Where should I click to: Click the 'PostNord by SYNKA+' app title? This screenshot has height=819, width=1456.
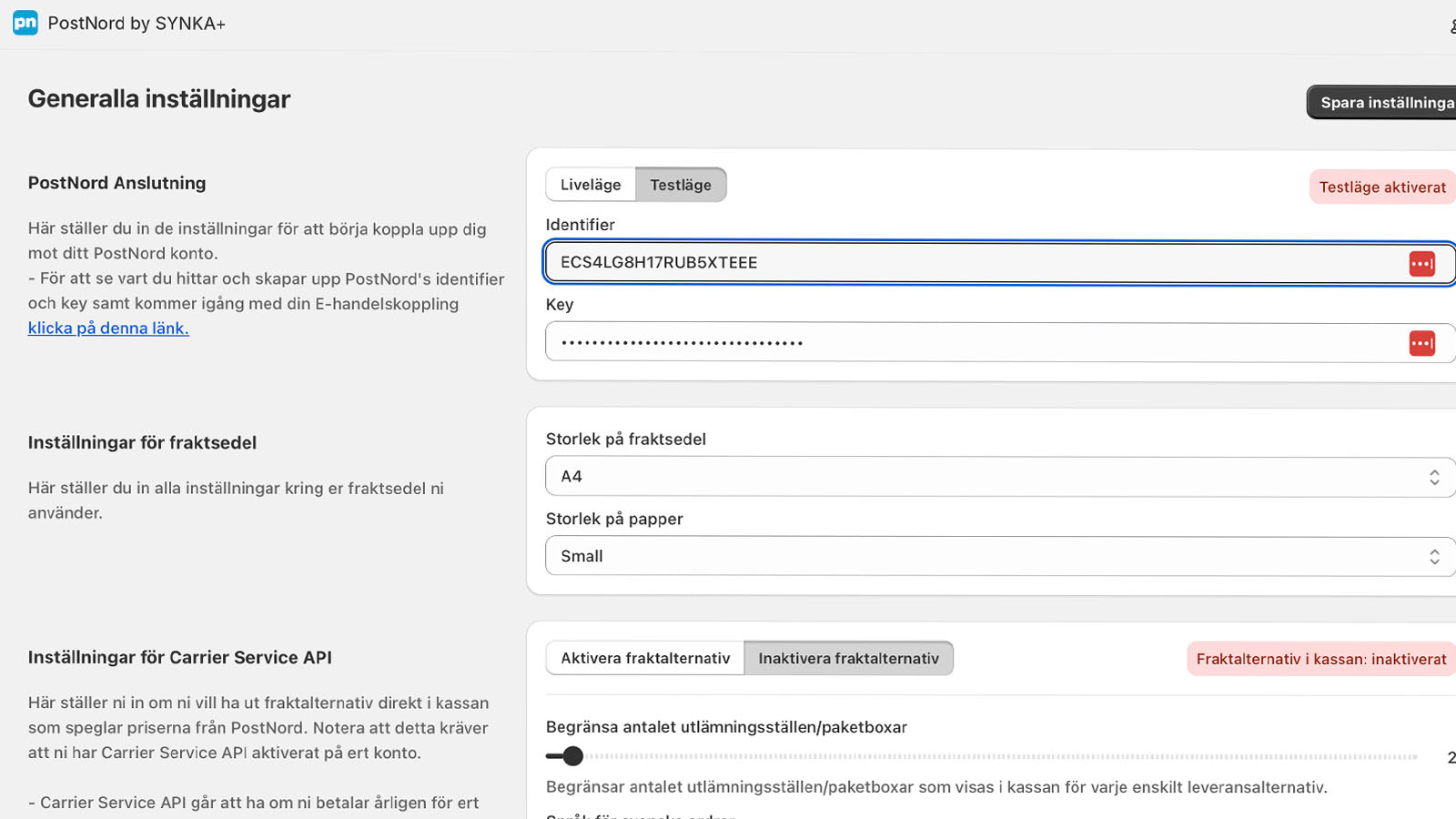[136, 24]
